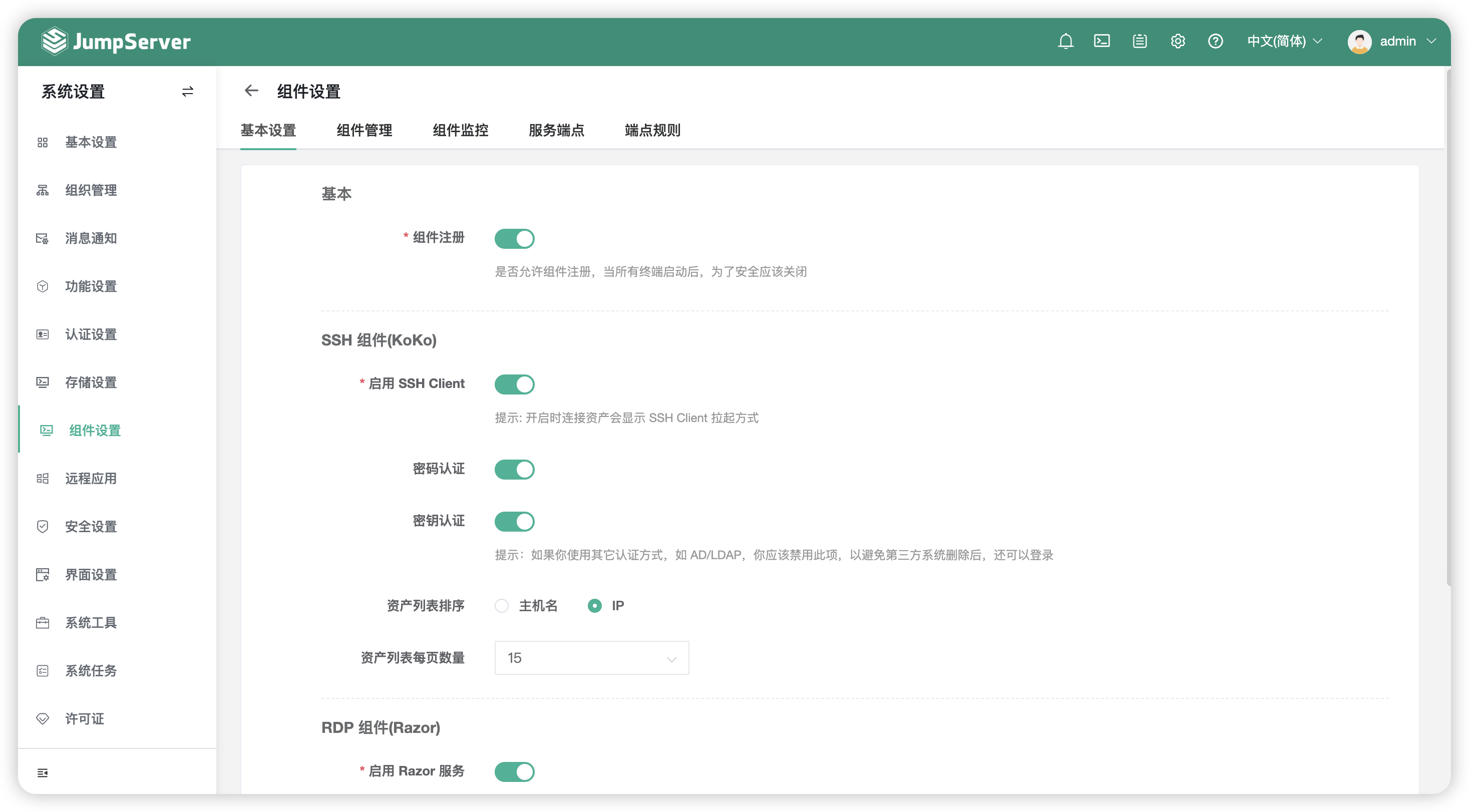Open 组织管理 in the sidebar
Screen dimensions: 1469x812
click(x=117, y=190)
